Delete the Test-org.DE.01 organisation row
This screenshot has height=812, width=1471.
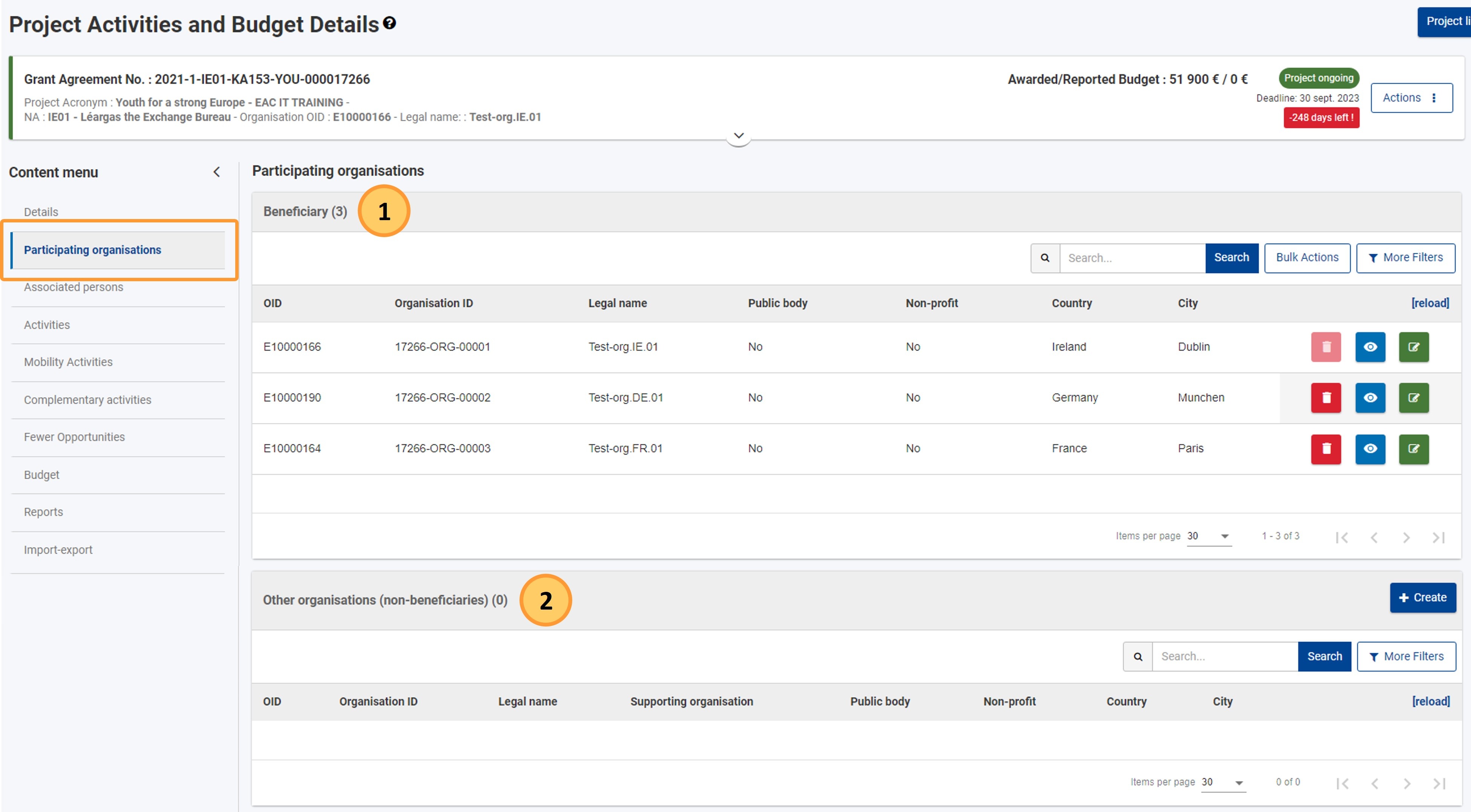(x=1326, y=397)
